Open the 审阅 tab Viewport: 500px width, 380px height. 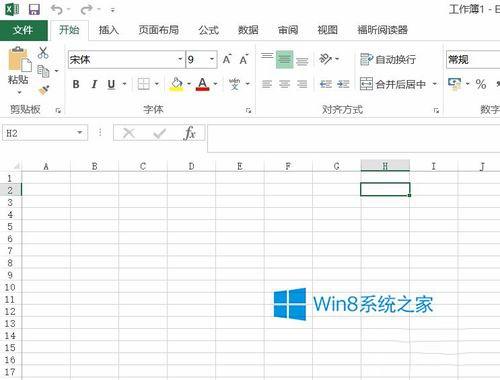pyautogui.click(x=288, y=30)
